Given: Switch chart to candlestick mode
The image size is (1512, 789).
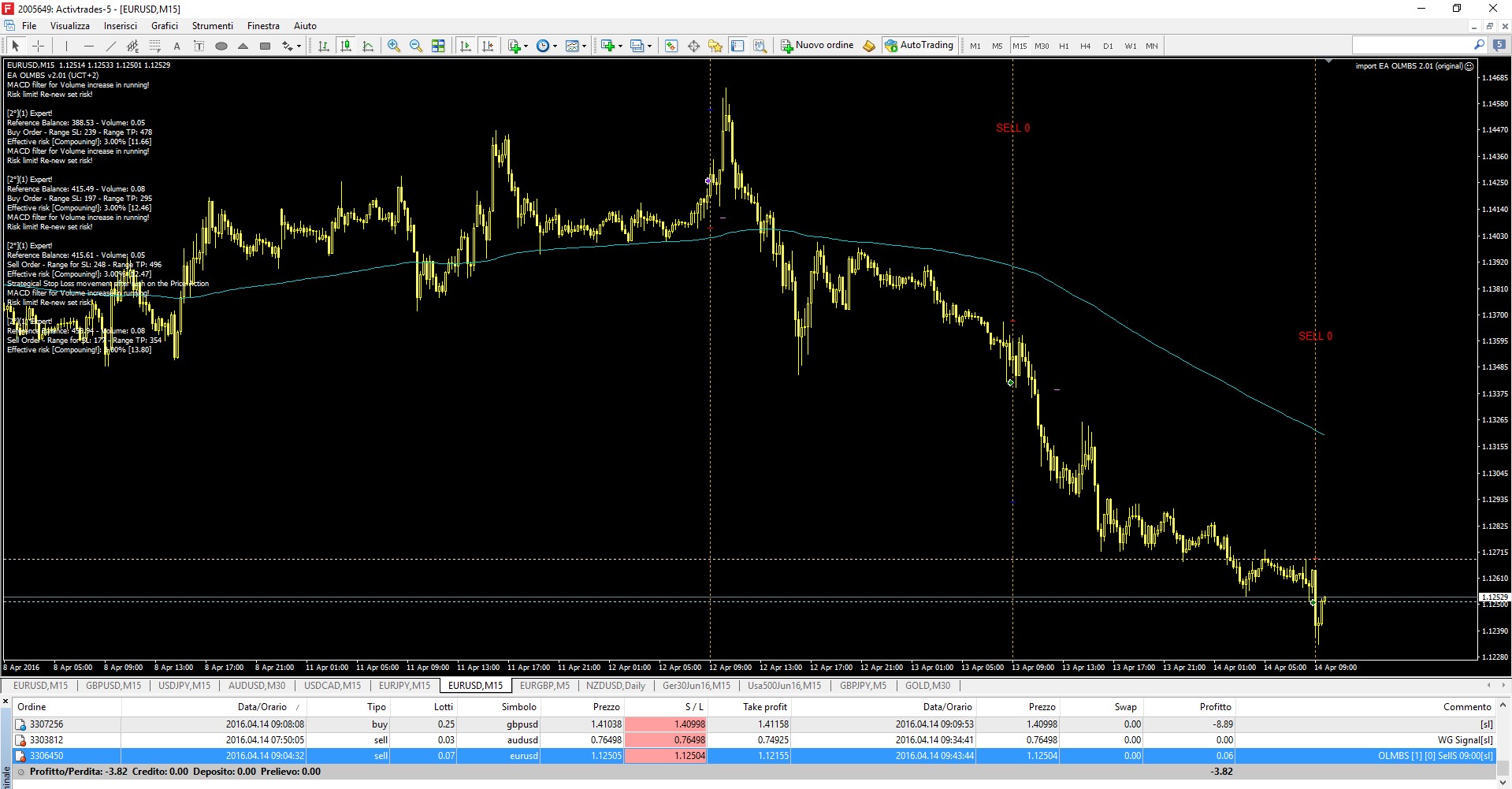Looking at the screenshot, I should [345, 46].
